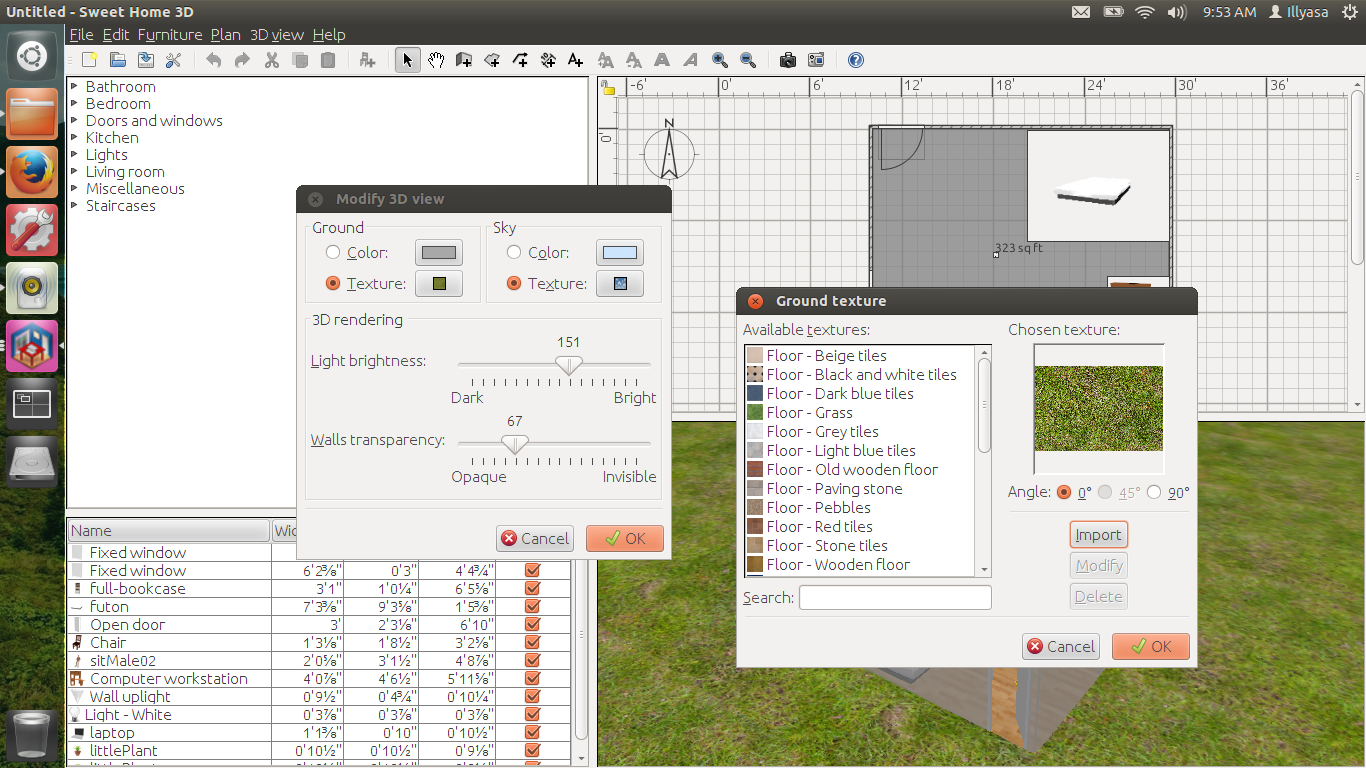Toggle the visible checkbox for laptop
The width and height of the screenshot is (1366, 768).
point(532,732)
